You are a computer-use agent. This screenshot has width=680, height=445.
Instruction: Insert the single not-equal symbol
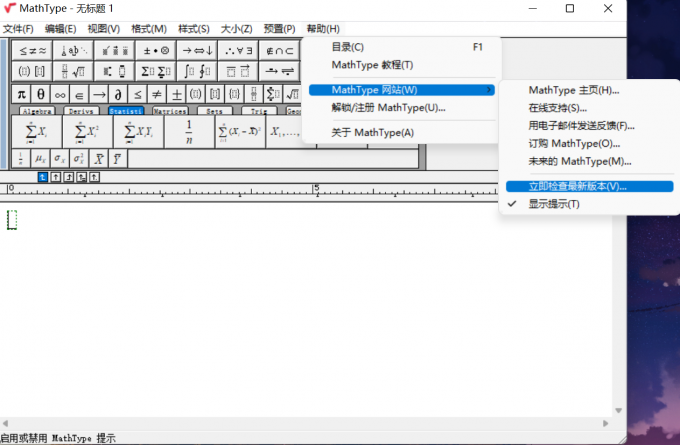click(x=157, y=94)
